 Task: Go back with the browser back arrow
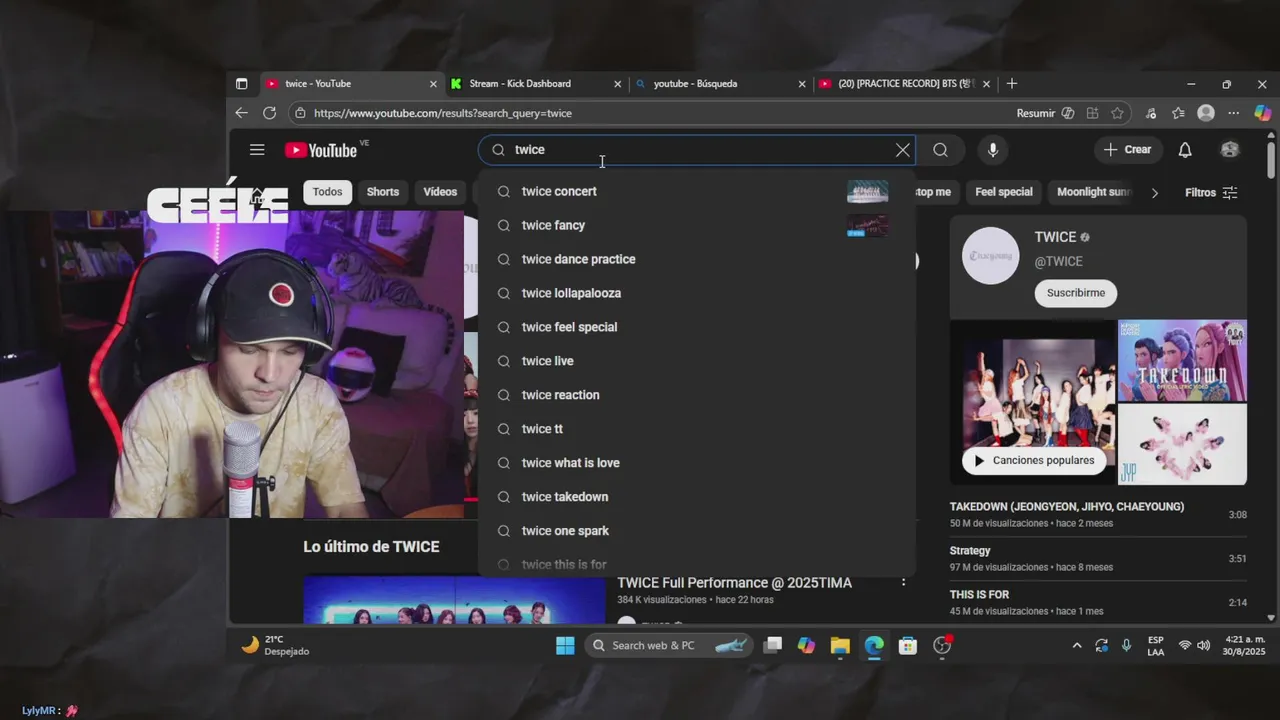point(241,113)
